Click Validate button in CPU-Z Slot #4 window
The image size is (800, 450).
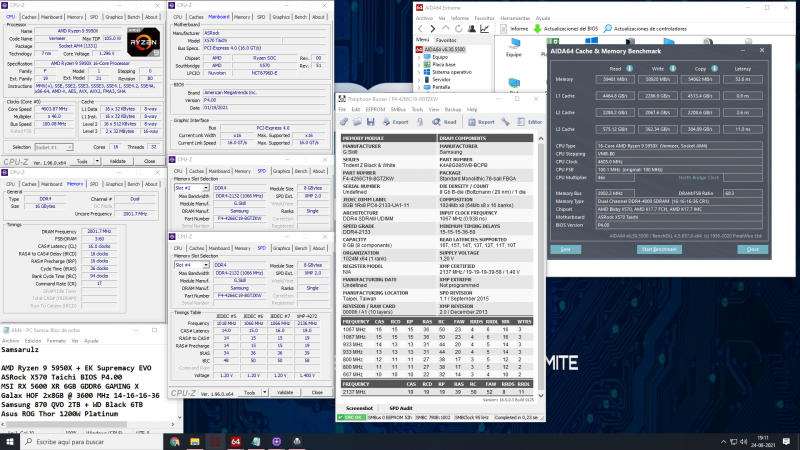pyautogui.click(x=285, y=392)
